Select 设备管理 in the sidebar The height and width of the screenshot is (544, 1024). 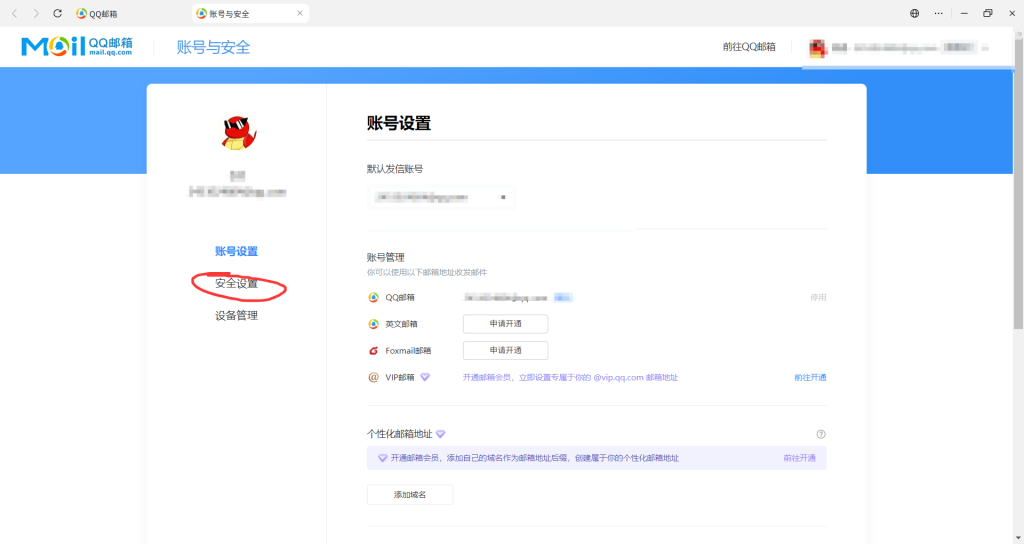[x=236, y=316]
